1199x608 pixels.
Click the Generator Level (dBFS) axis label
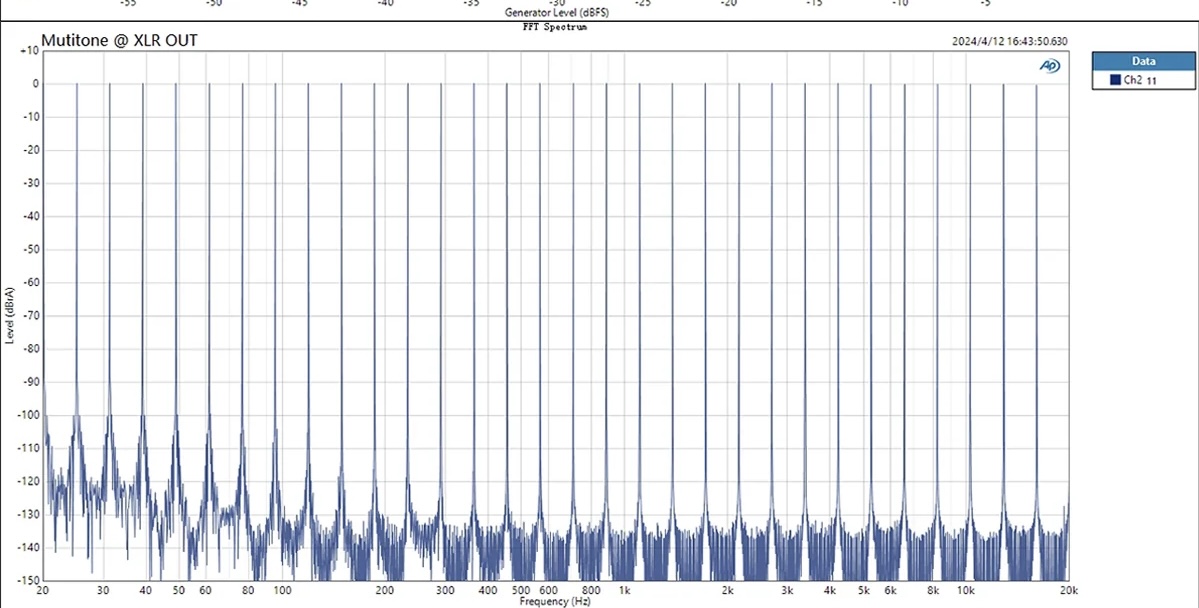click(x=557, y=13)
